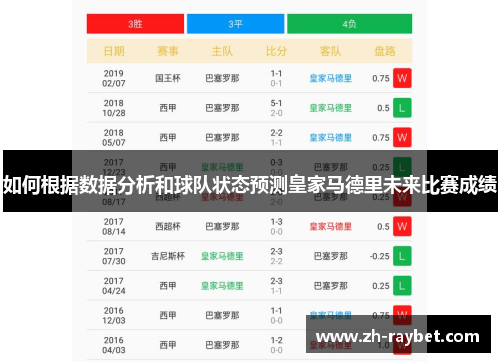The image size is (500, 362).
Task: Click the green L badge in 2017 04/24 row
Action: click(x=402, y=286)
